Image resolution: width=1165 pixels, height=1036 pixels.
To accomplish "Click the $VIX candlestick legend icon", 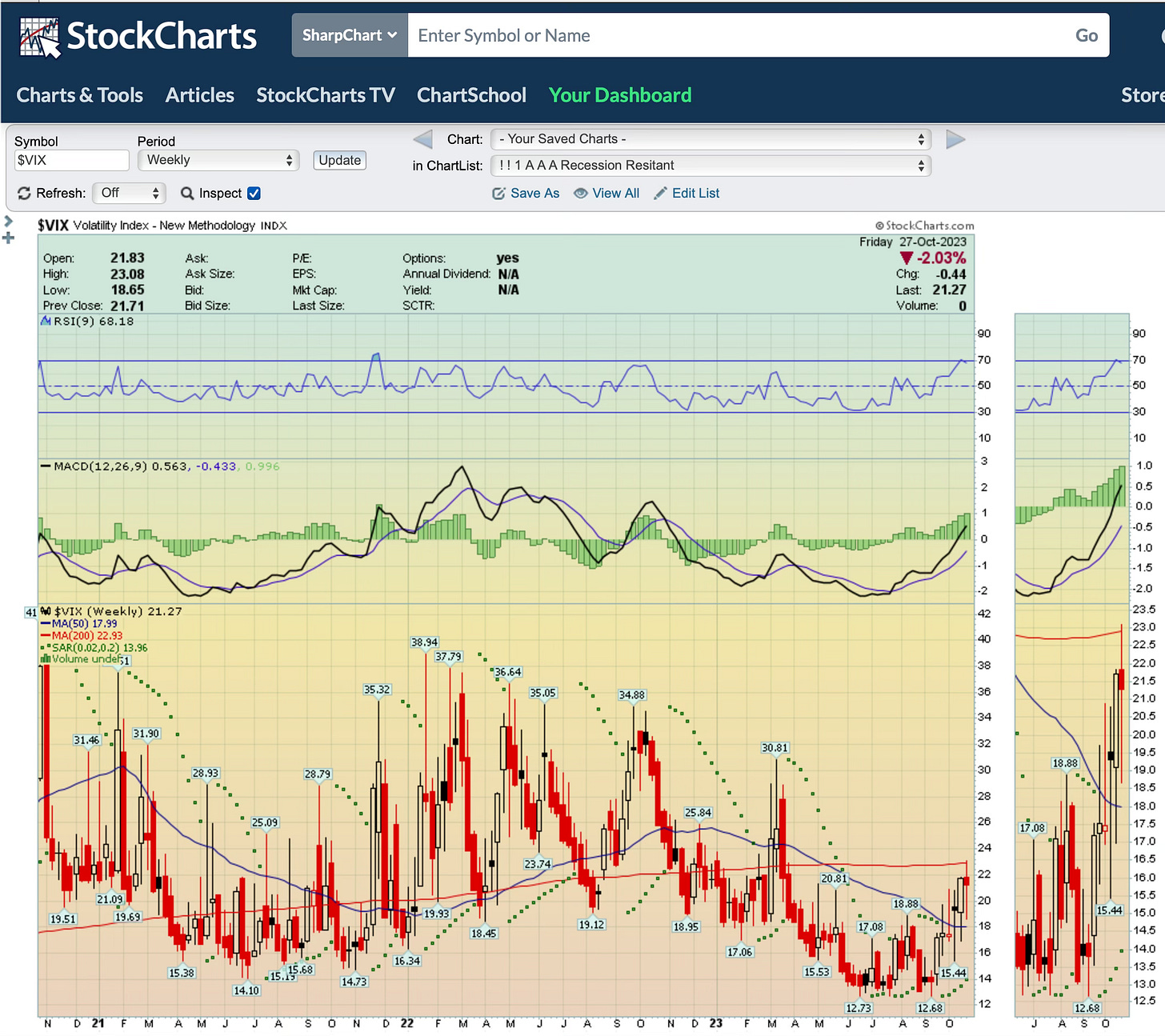I will click(x=46, y=611).
